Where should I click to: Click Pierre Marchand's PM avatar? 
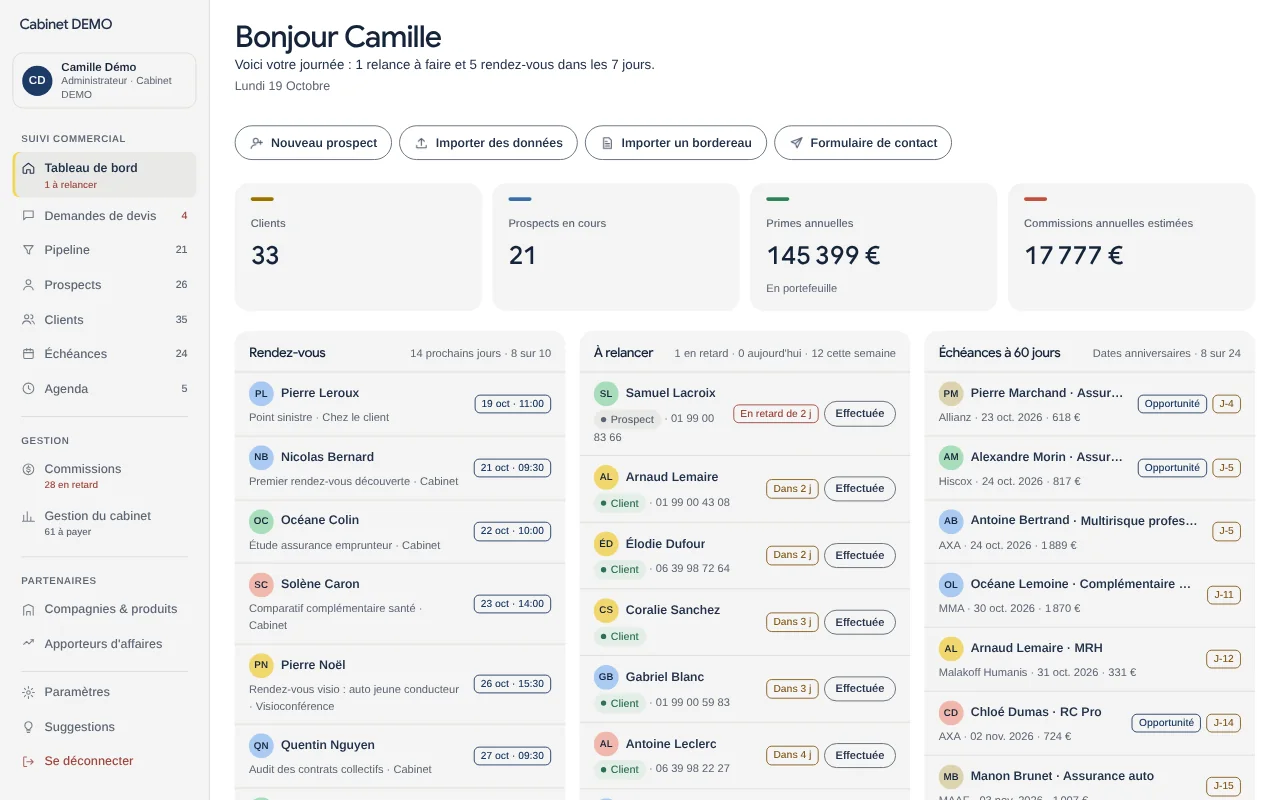[951, 393]
